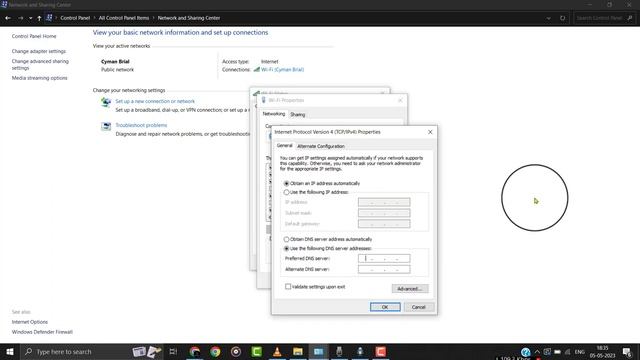The image size is (640, 360).
Task: Open Windows Defender Firewall link
Action: pyautogui.click(x=42, y=332)
